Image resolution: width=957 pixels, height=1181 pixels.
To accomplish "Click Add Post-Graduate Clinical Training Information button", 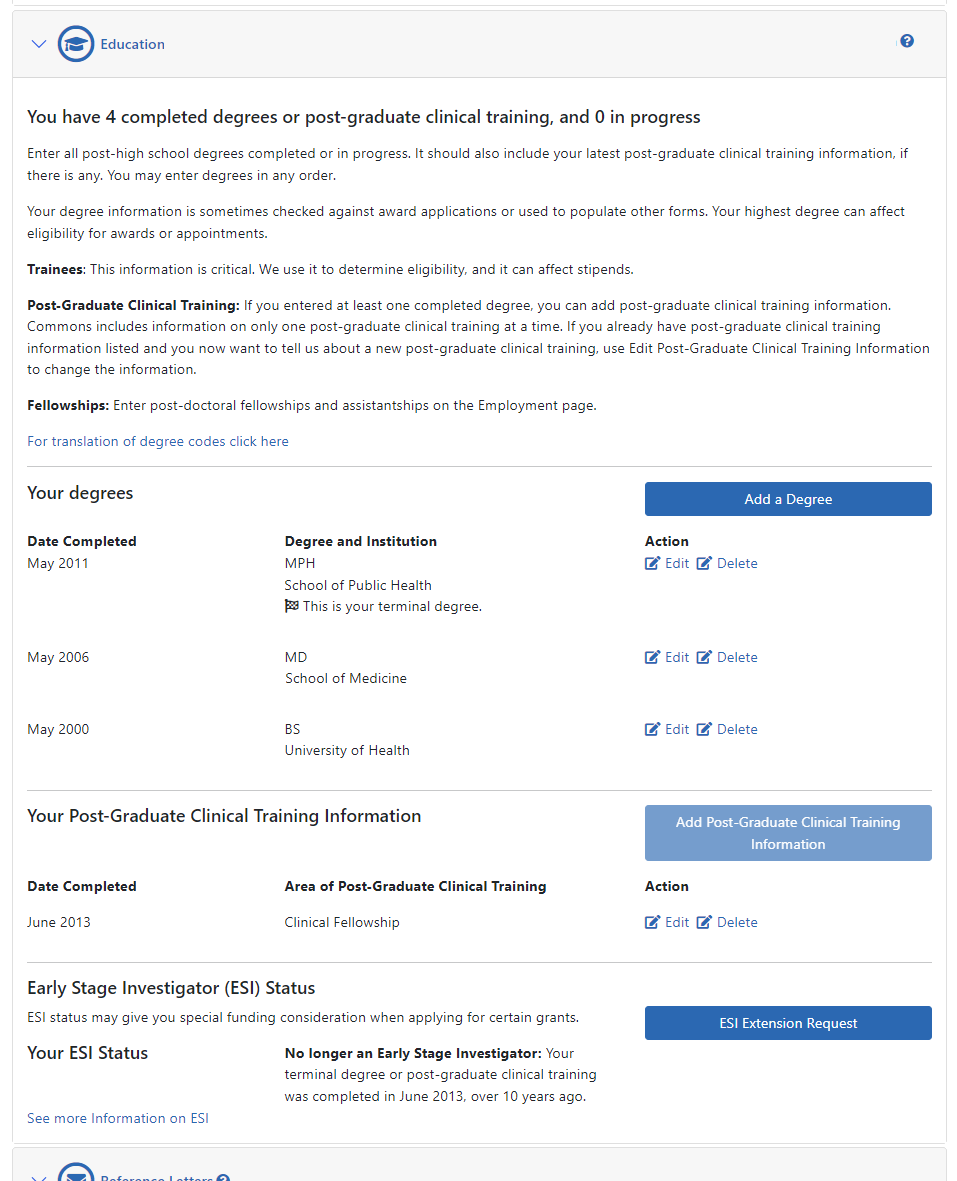I will pos(788,833).
